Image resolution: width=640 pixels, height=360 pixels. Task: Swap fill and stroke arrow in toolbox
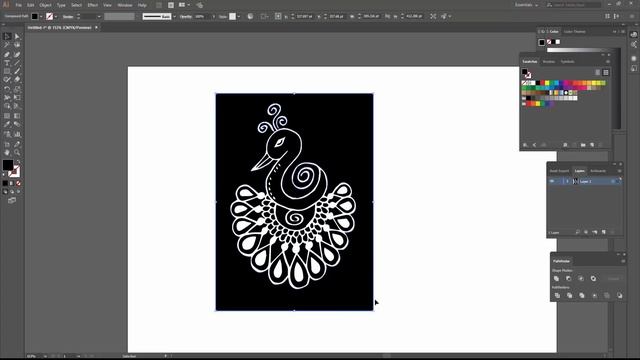pos(18,162)
